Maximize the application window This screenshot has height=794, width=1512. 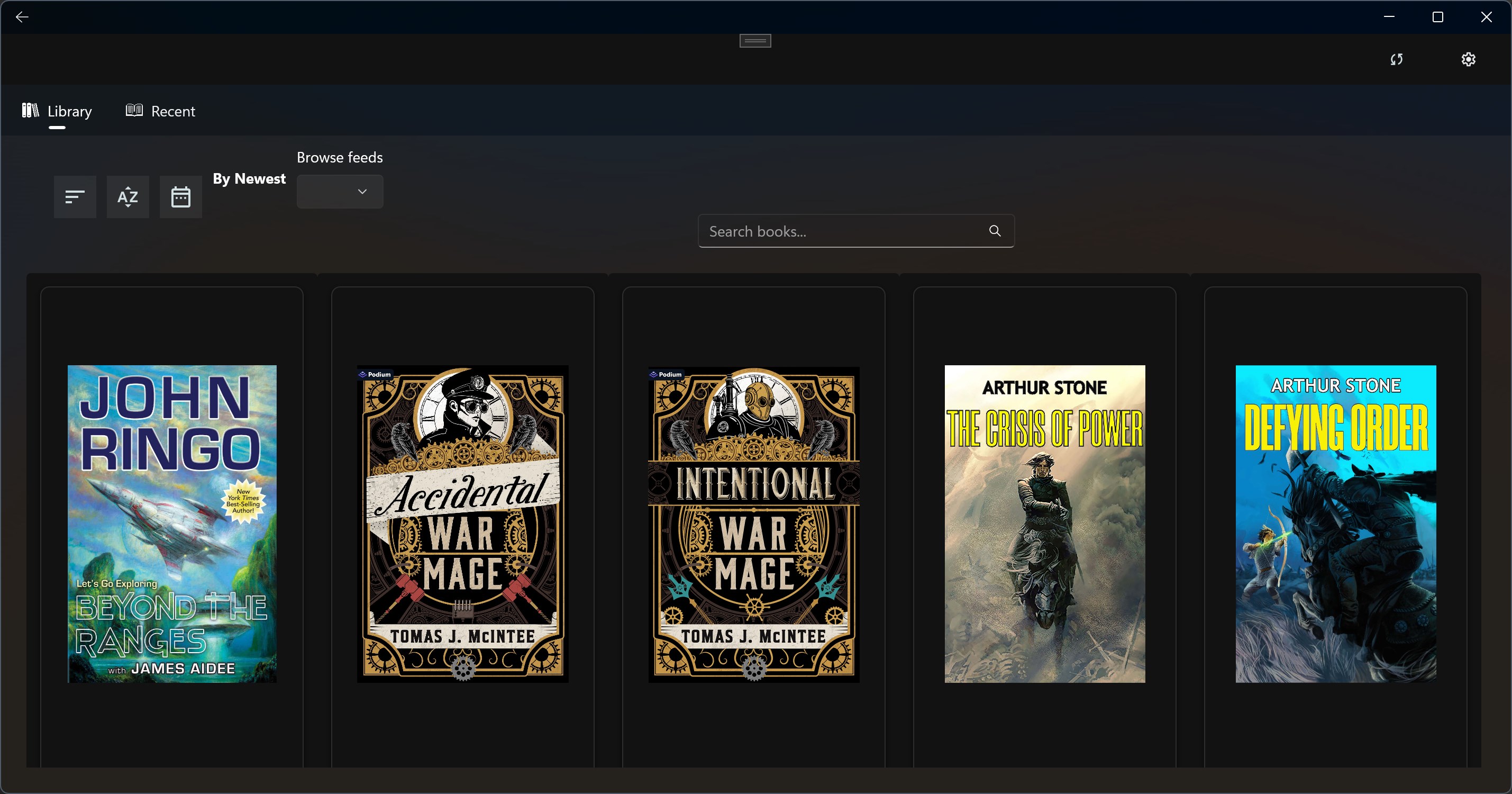pyautogui.click(x=1437, y=17)
